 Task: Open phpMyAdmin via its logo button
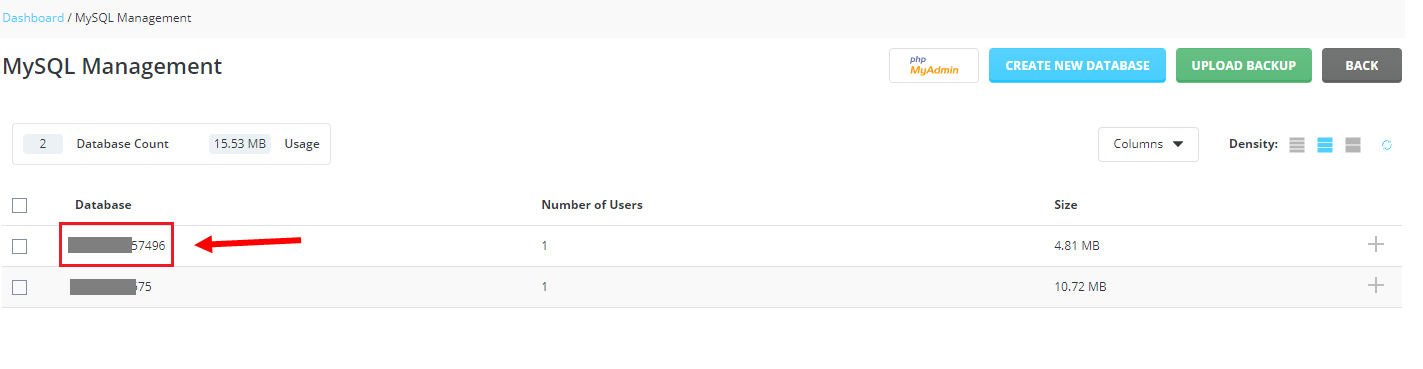pos(933,66)
